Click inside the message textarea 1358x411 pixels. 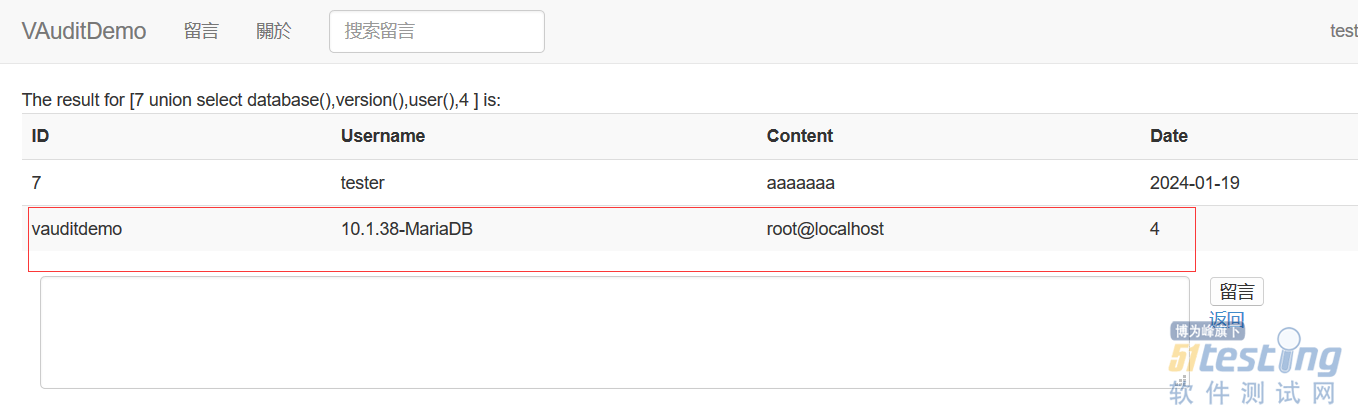click(x=615, y=332)
